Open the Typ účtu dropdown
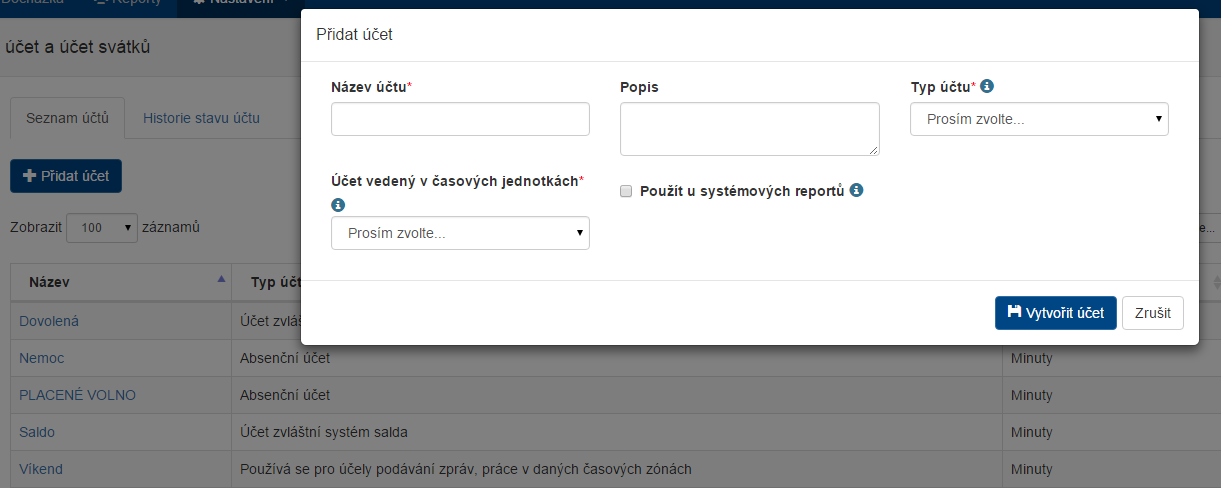Image resolution: width=1221 pixels, height=488 pixels. coord(1039,119)
